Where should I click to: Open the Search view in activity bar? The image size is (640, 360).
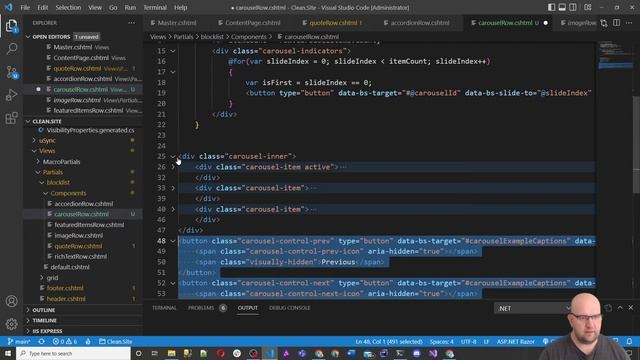point(11,49)
